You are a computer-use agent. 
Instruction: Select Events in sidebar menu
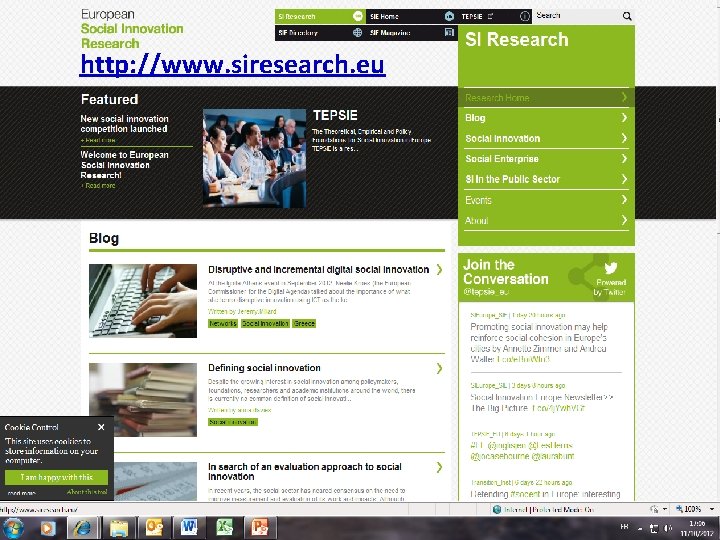(x=546, y=200)
